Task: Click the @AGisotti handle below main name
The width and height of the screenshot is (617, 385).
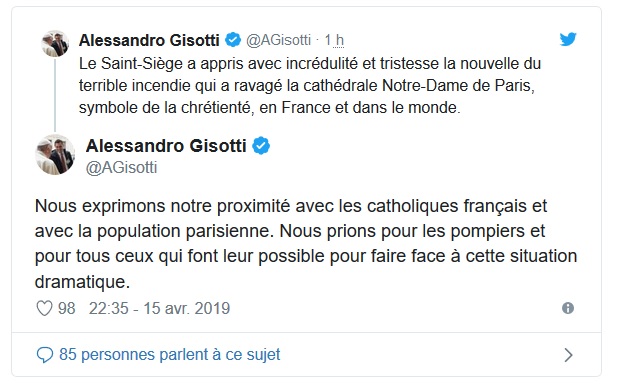Action: 122,167
